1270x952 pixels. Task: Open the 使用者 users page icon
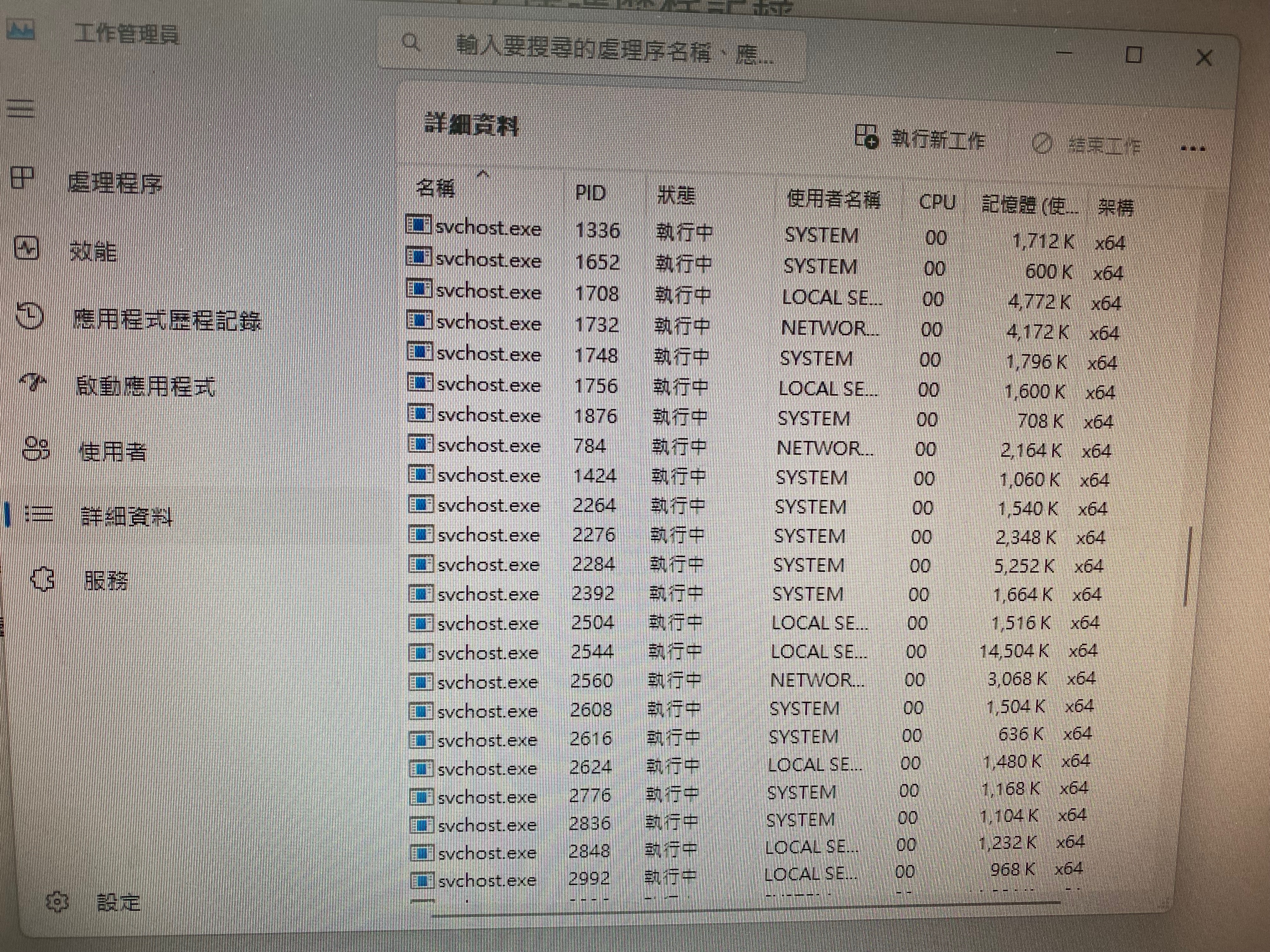[36, 449]
